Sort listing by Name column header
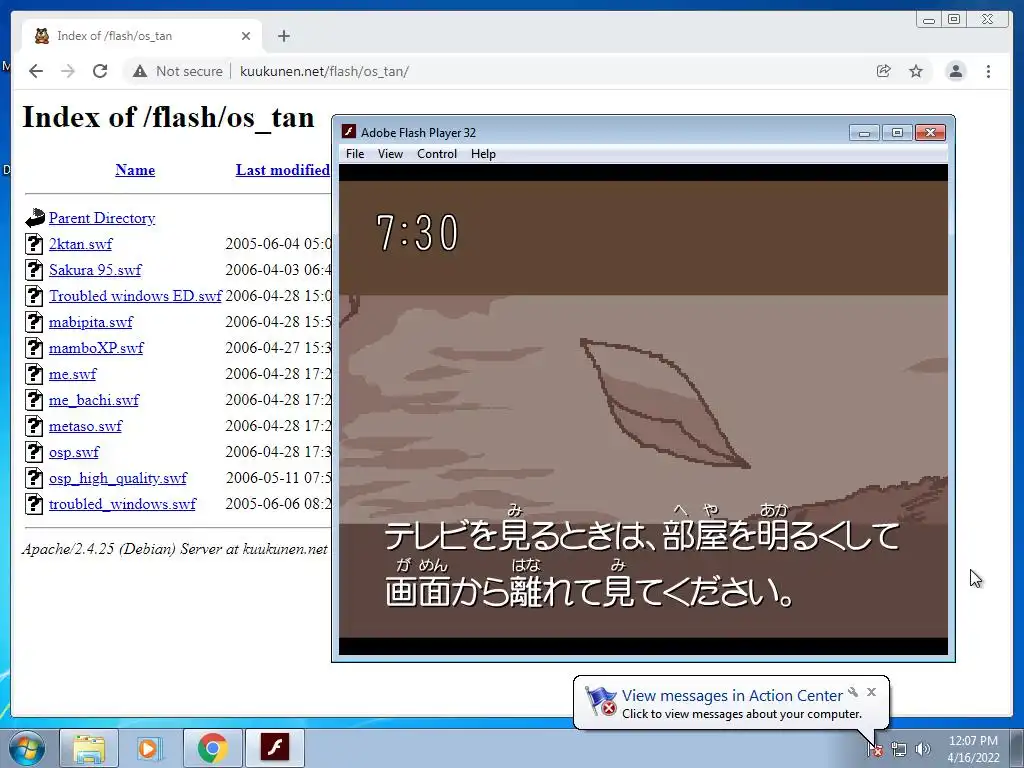This screenshot has width=1024, height=768. coord(135,170)
